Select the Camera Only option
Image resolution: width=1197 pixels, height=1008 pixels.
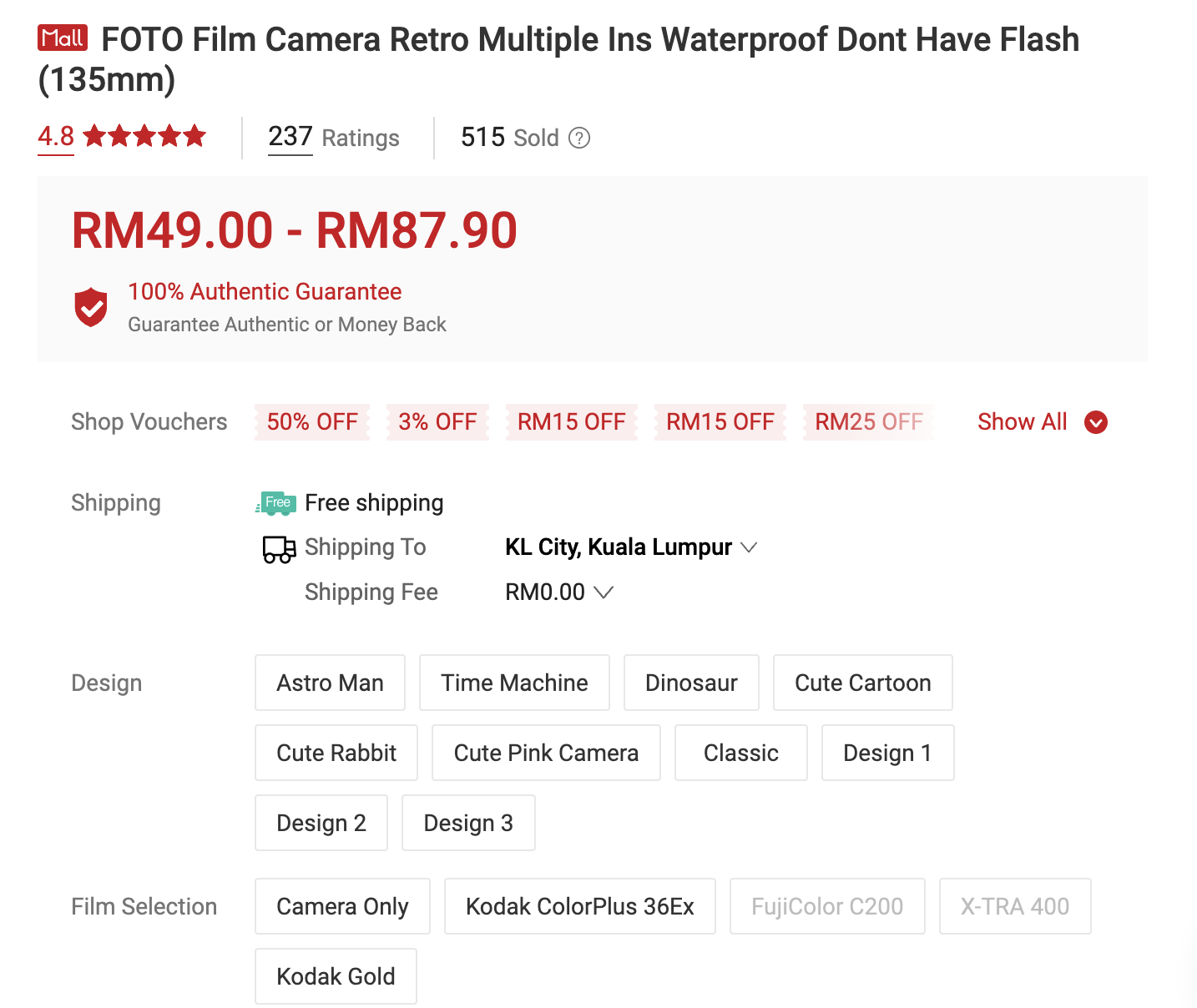coord(342,906)
